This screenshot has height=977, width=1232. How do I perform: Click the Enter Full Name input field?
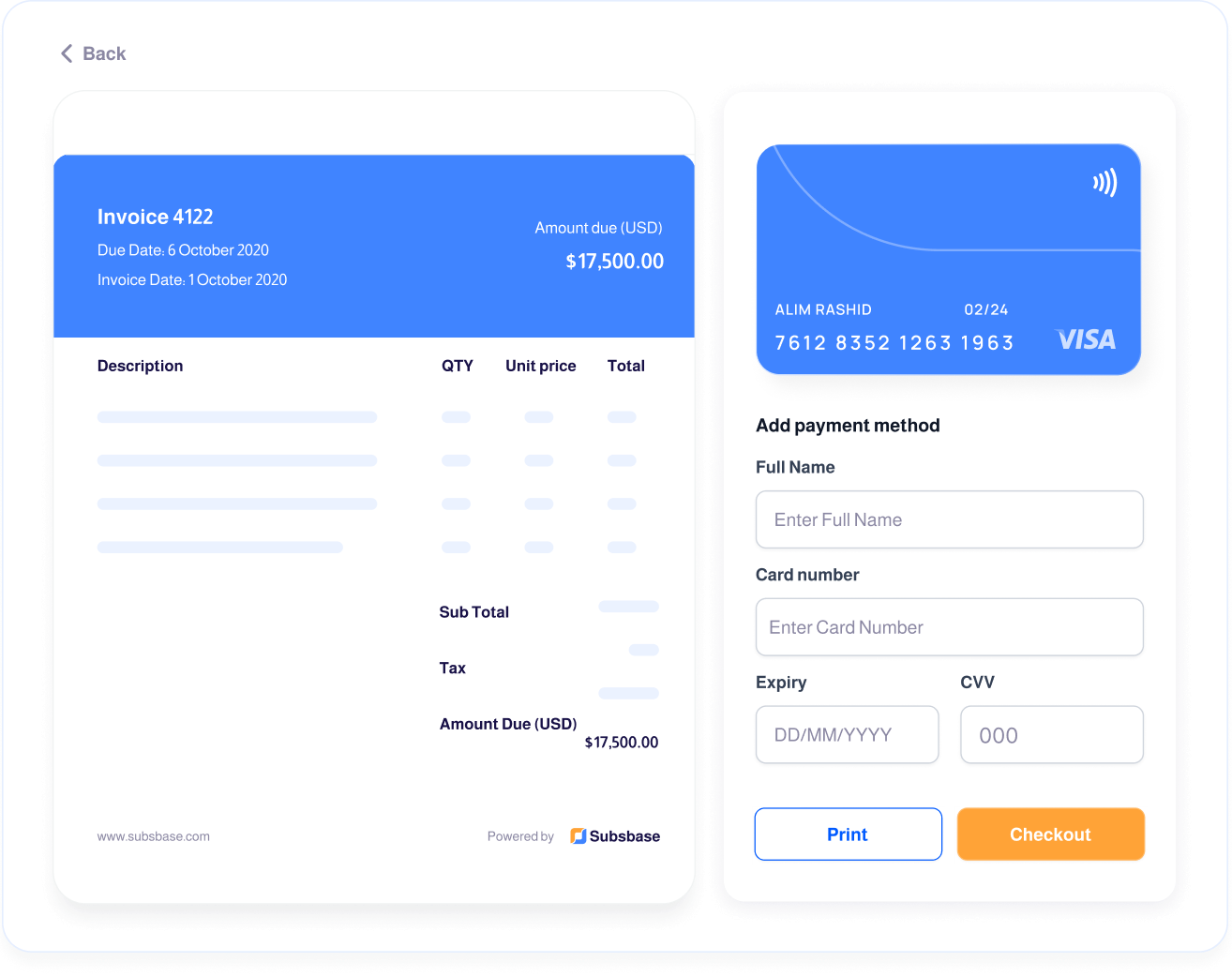click(x=949, y=519)
